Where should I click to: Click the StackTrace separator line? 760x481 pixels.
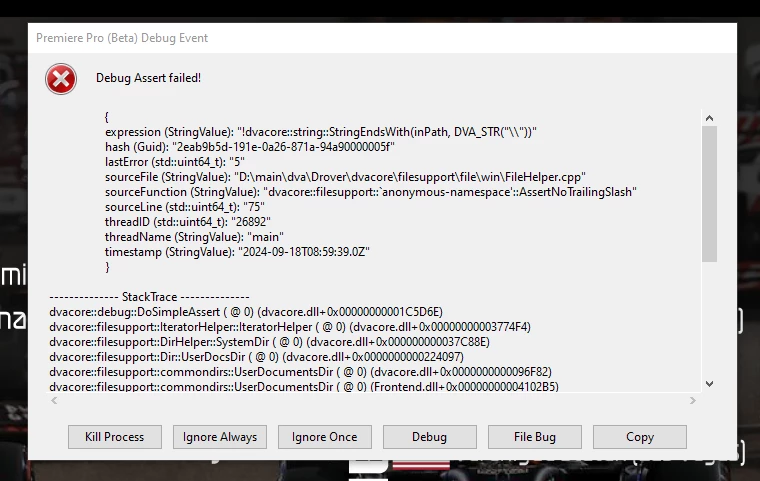149,297
